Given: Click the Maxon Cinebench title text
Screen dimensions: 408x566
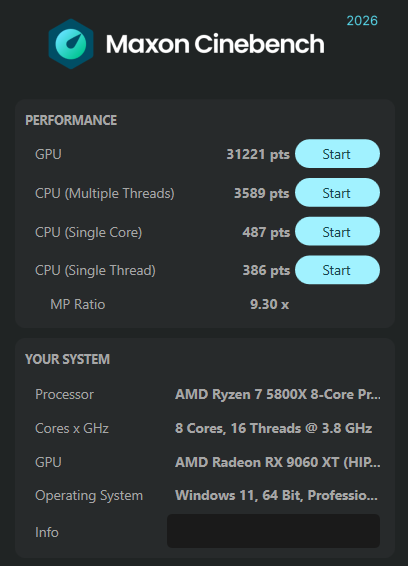Looking at the screenshot, I should coord(215,44).
